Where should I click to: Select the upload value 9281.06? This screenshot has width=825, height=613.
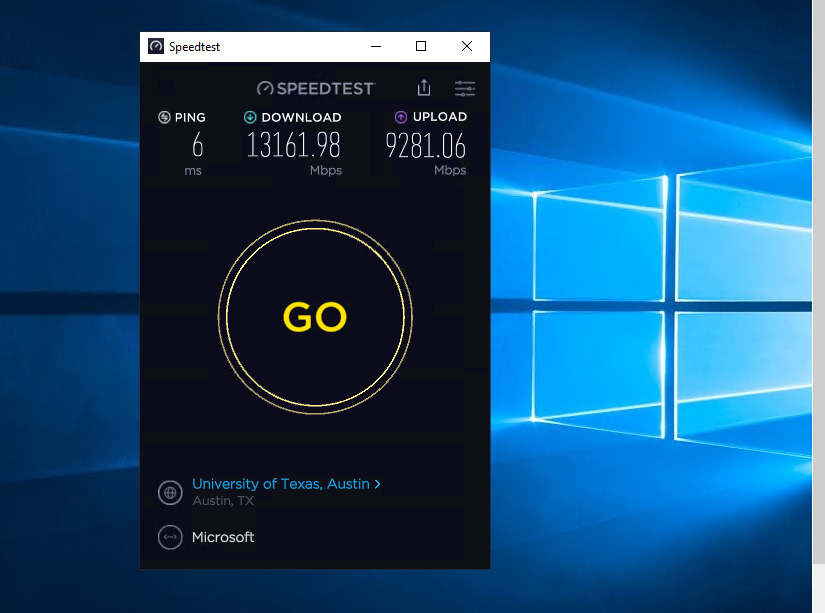click(426, 145)
